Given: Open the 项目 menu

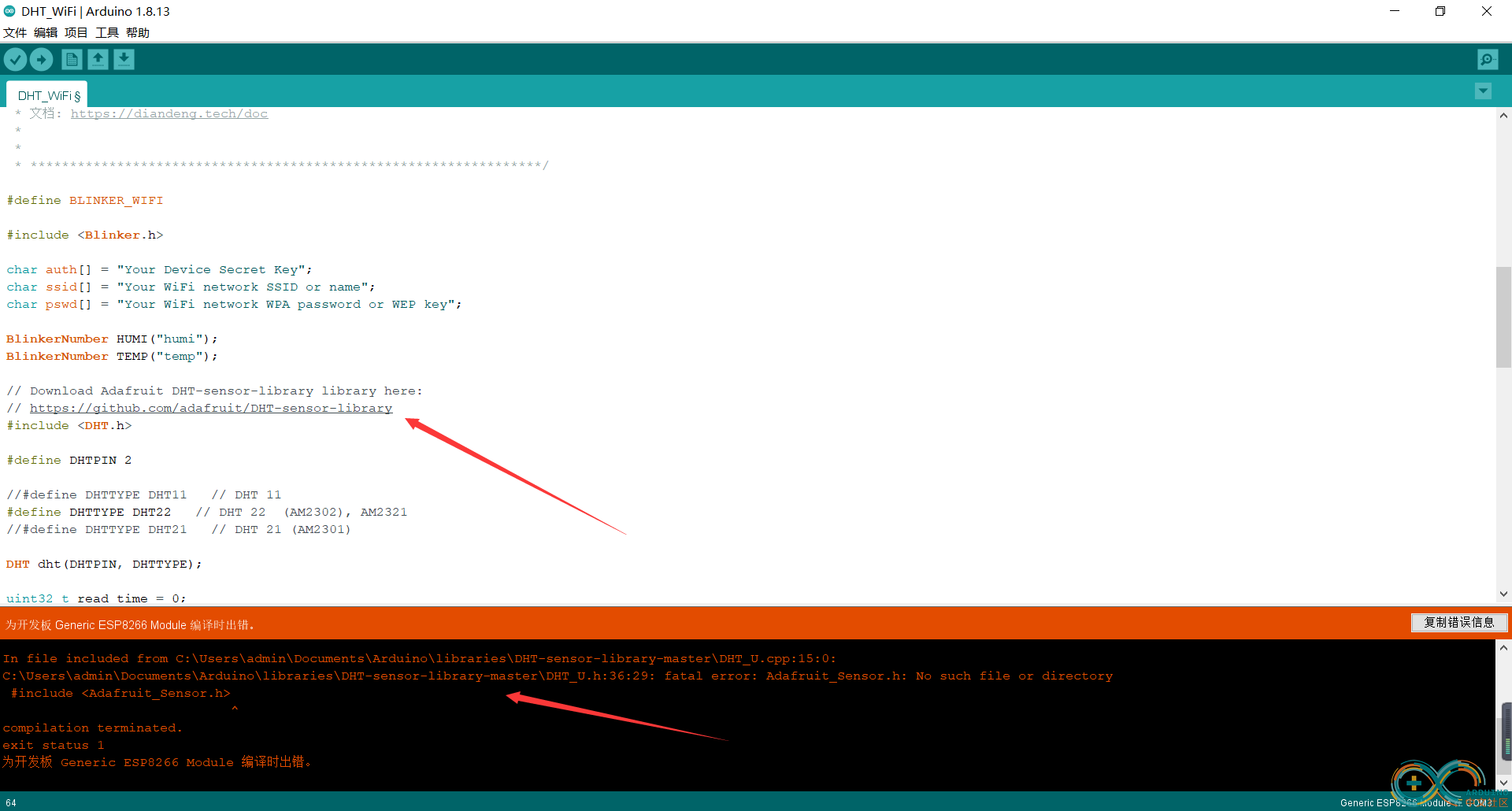Looking at the screenshot, I should point(76,32).
